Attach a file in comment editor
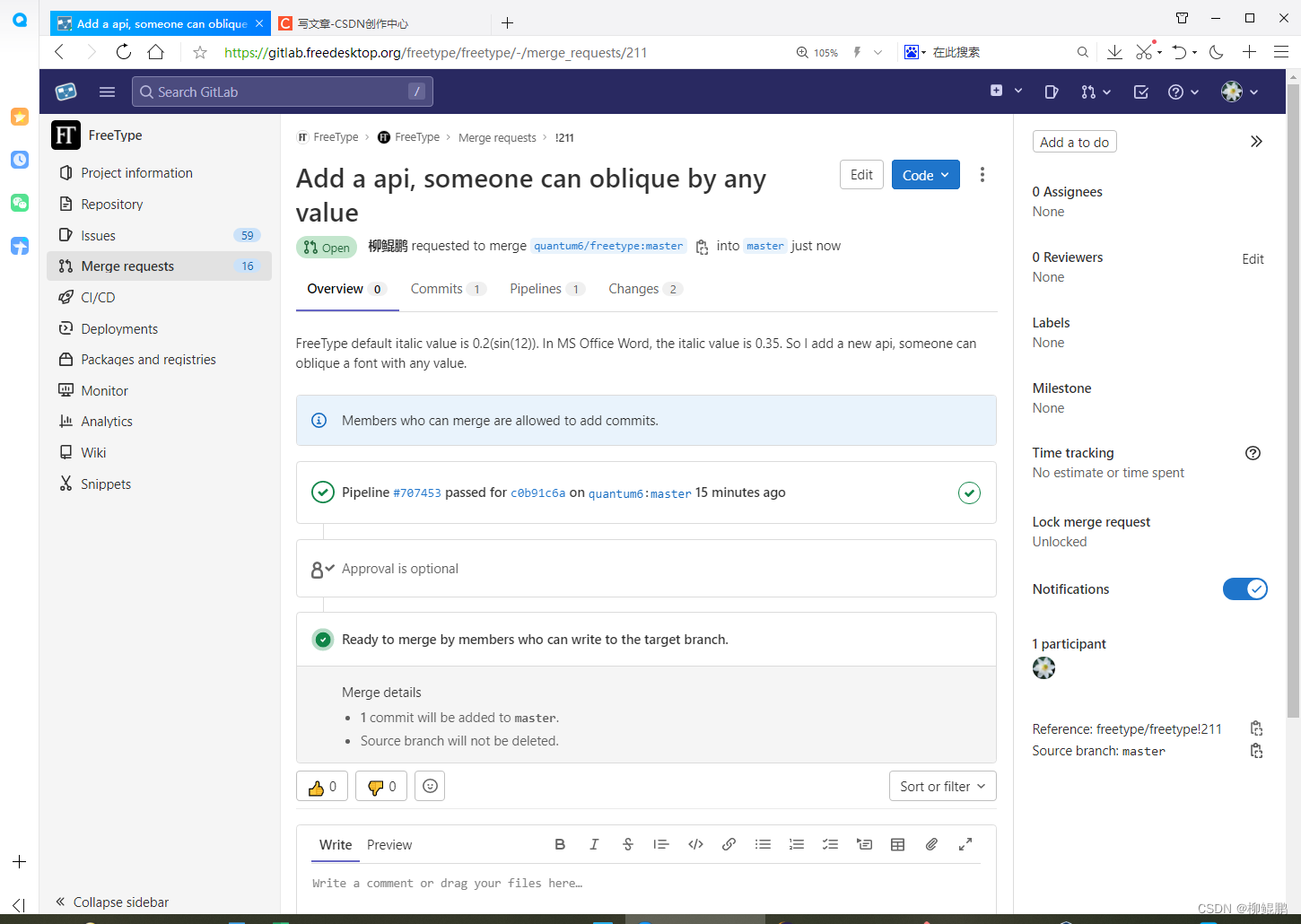 coord(931,844)
